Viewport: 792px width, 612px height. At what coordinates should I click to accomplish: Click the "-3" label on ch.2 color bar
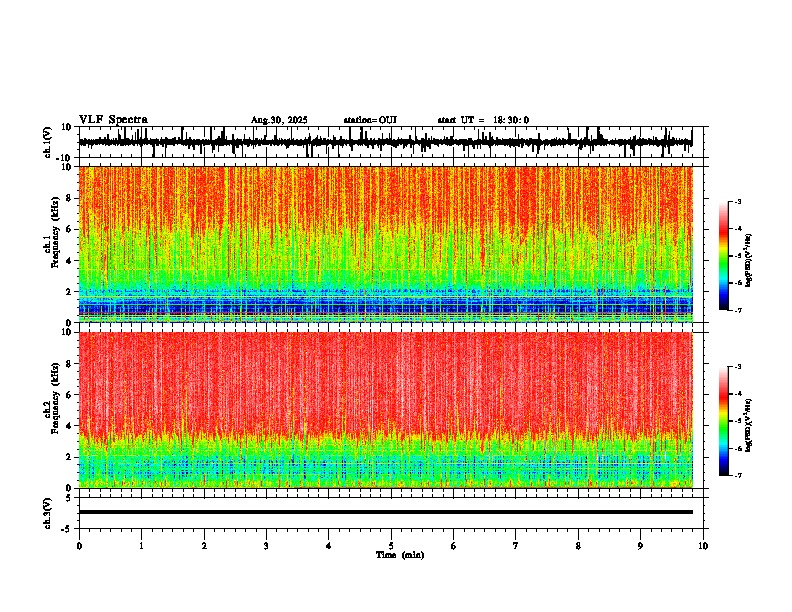(737, 367)
